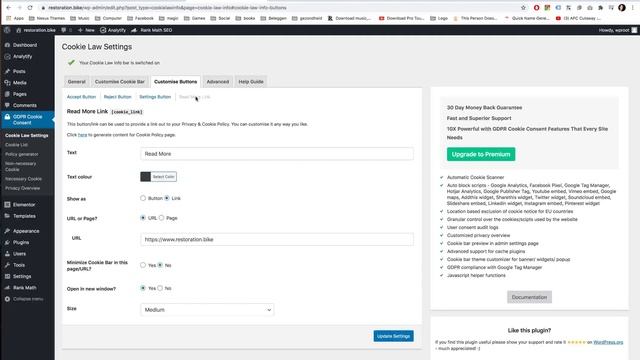Open Non-necessary Cookie submenu item
The height and width of the screenshot is (360, 640).
[20, 167]
